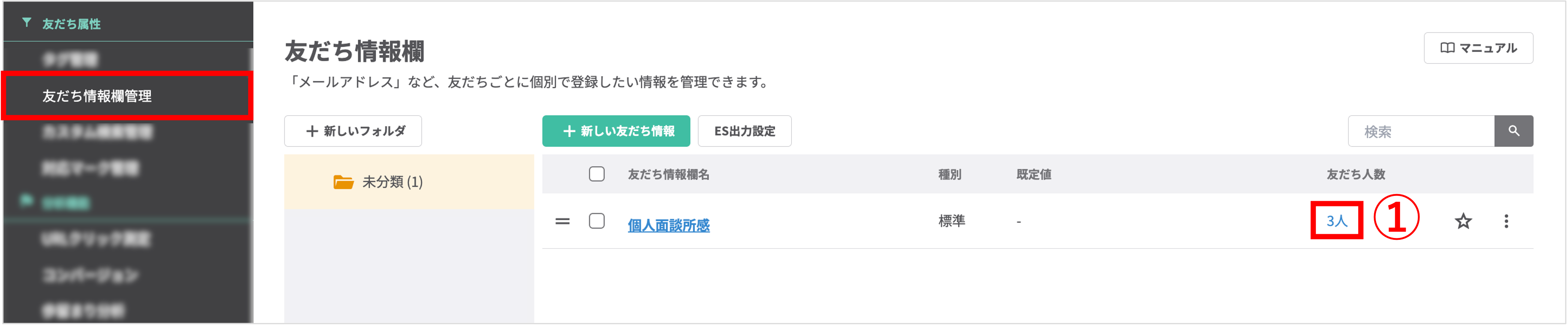This screenshot has width=1568, height=325.
Task: Open the 3人 friends count link
Action: click(1336, 221)
